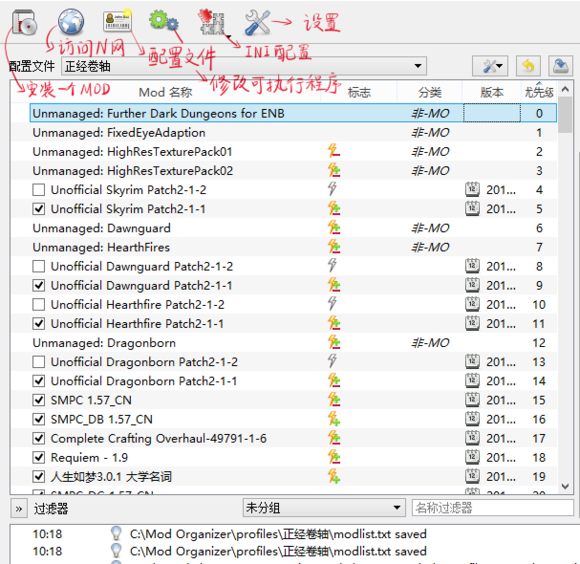Image resolution: width=580 pixels, height=564 pixels.
Task: Click first log entry modlist.txt saved
Action: click(278, 534)
